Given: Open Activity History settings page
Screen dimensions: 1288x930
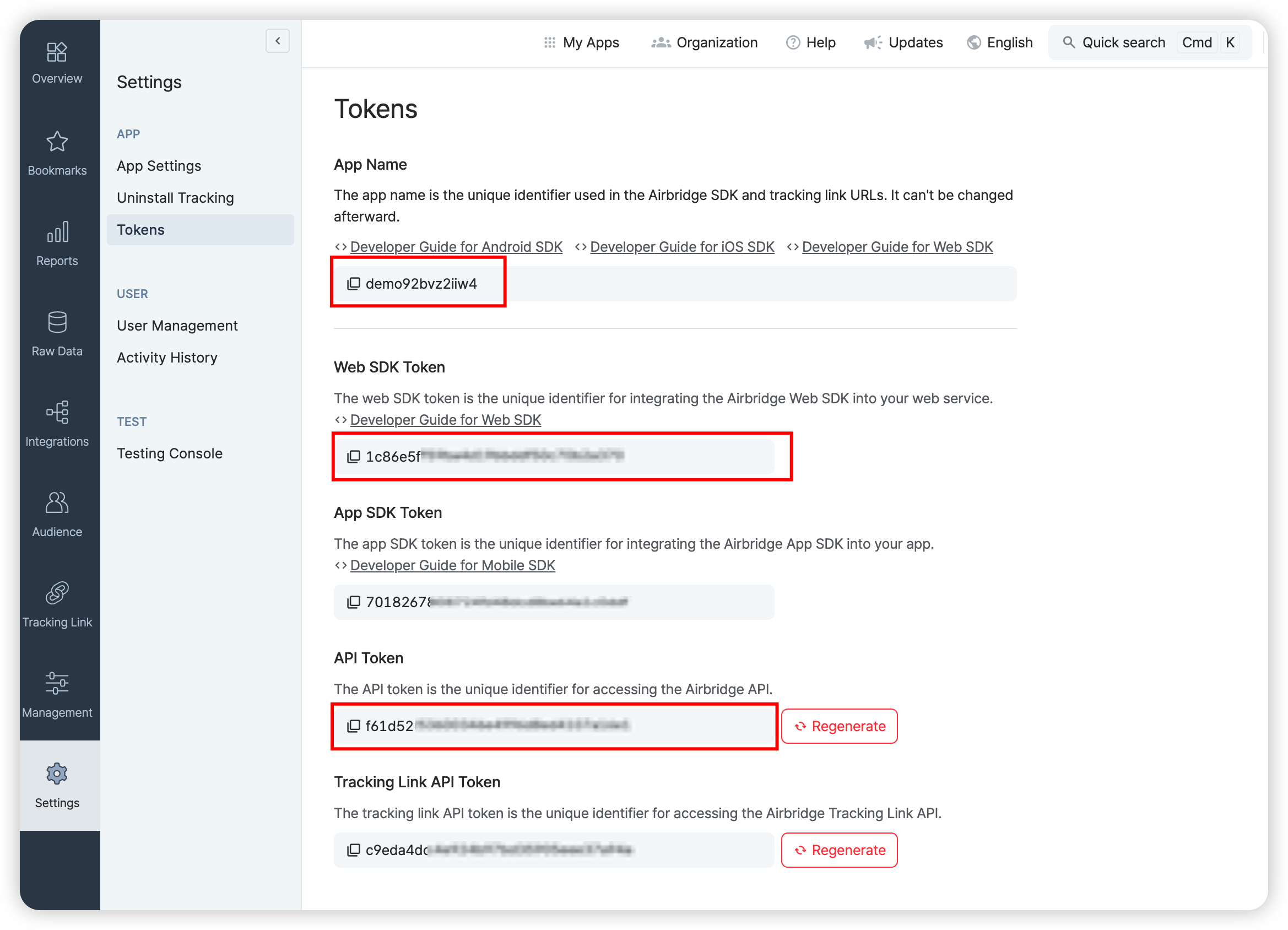Looking at the screenshot, I should point(167,358).
